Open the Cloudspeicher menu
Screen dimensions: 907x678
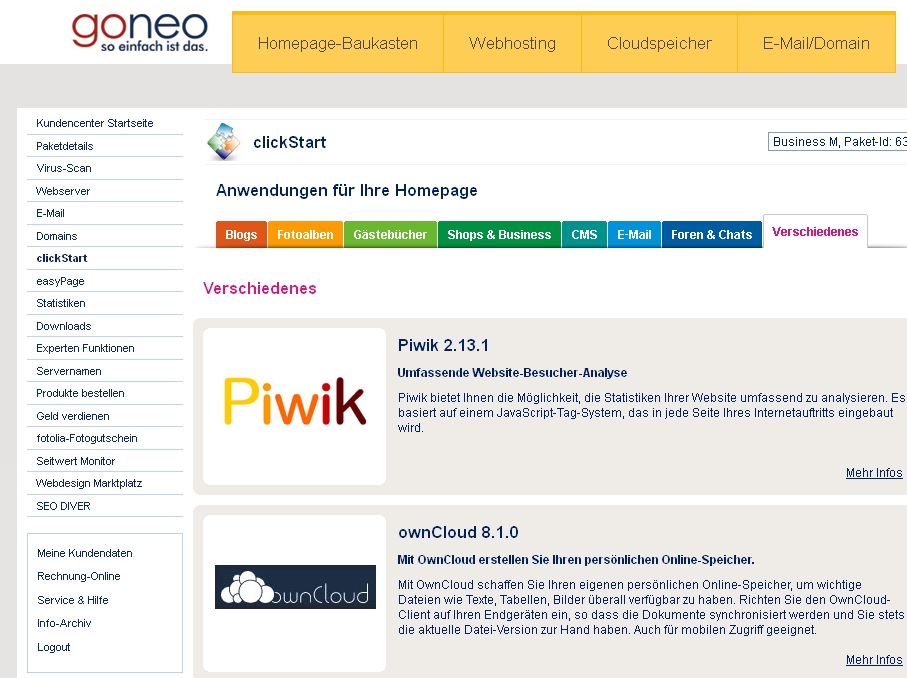pos(659,43)
